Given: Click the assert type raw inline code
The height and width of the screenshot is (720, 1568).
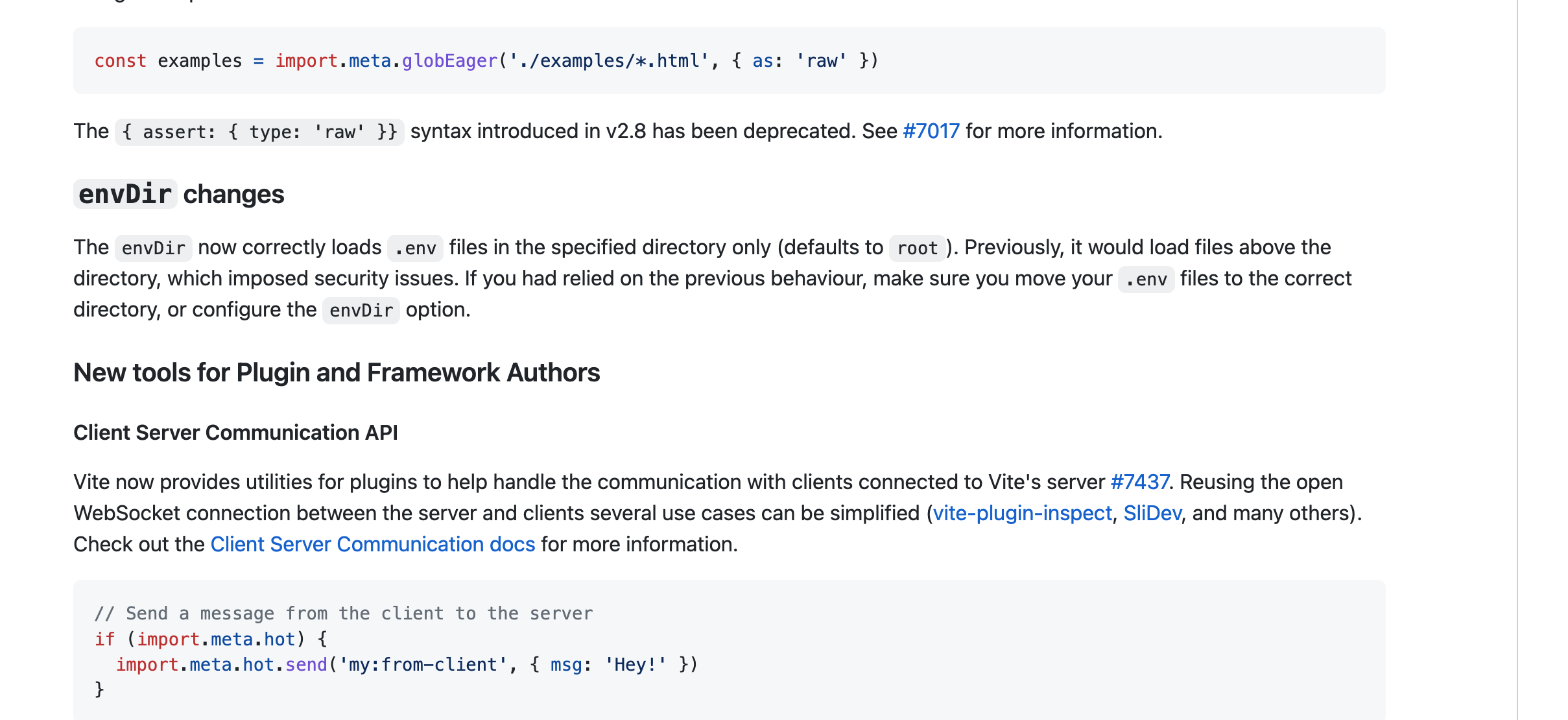Looking at the screenshot, I should click(x=259, y=132).
